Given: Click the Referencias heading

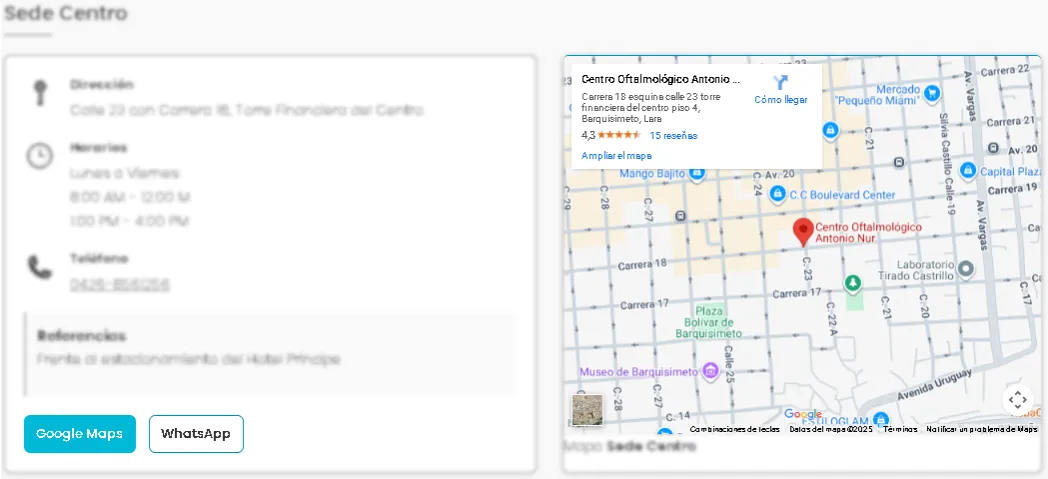Looking at the screenshot, I should (x=82, y=335).
